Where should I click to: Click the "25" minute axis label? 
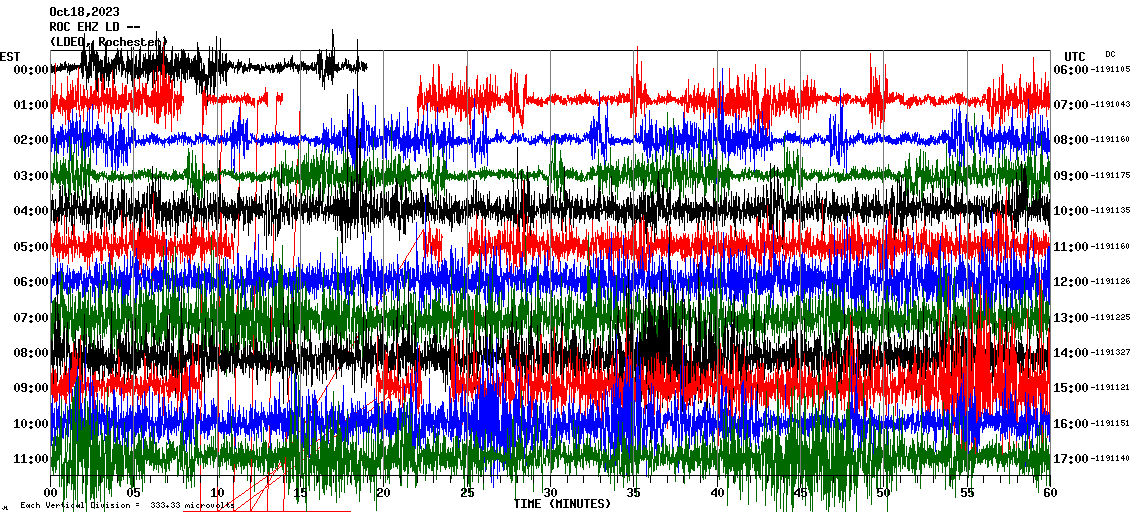[x=467, y=493]
